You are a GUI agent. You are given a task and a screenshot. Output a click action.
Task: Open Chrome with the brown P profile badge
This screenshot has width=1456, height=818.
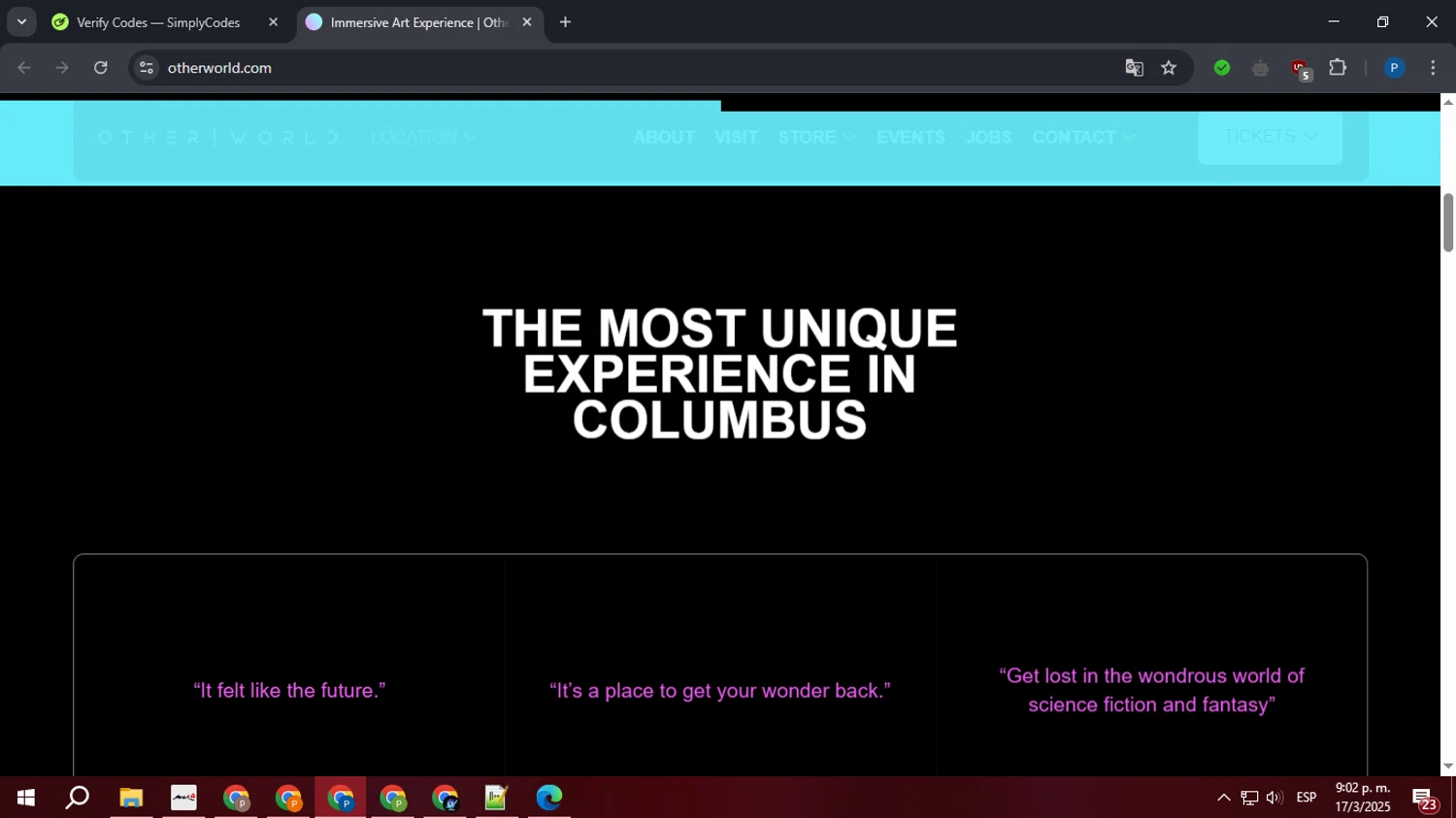(x=236, y=798)
